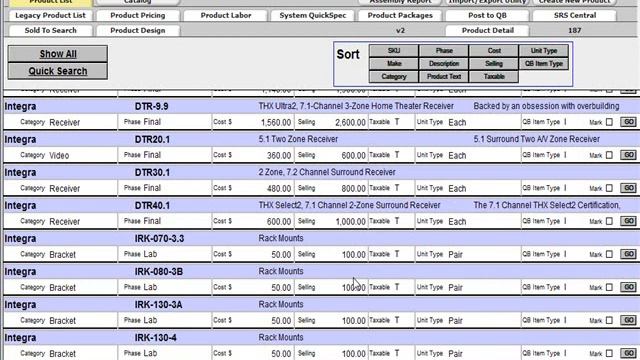Sort the list by Category
Viewport: 640px width, 360px height.
[394, 77]
